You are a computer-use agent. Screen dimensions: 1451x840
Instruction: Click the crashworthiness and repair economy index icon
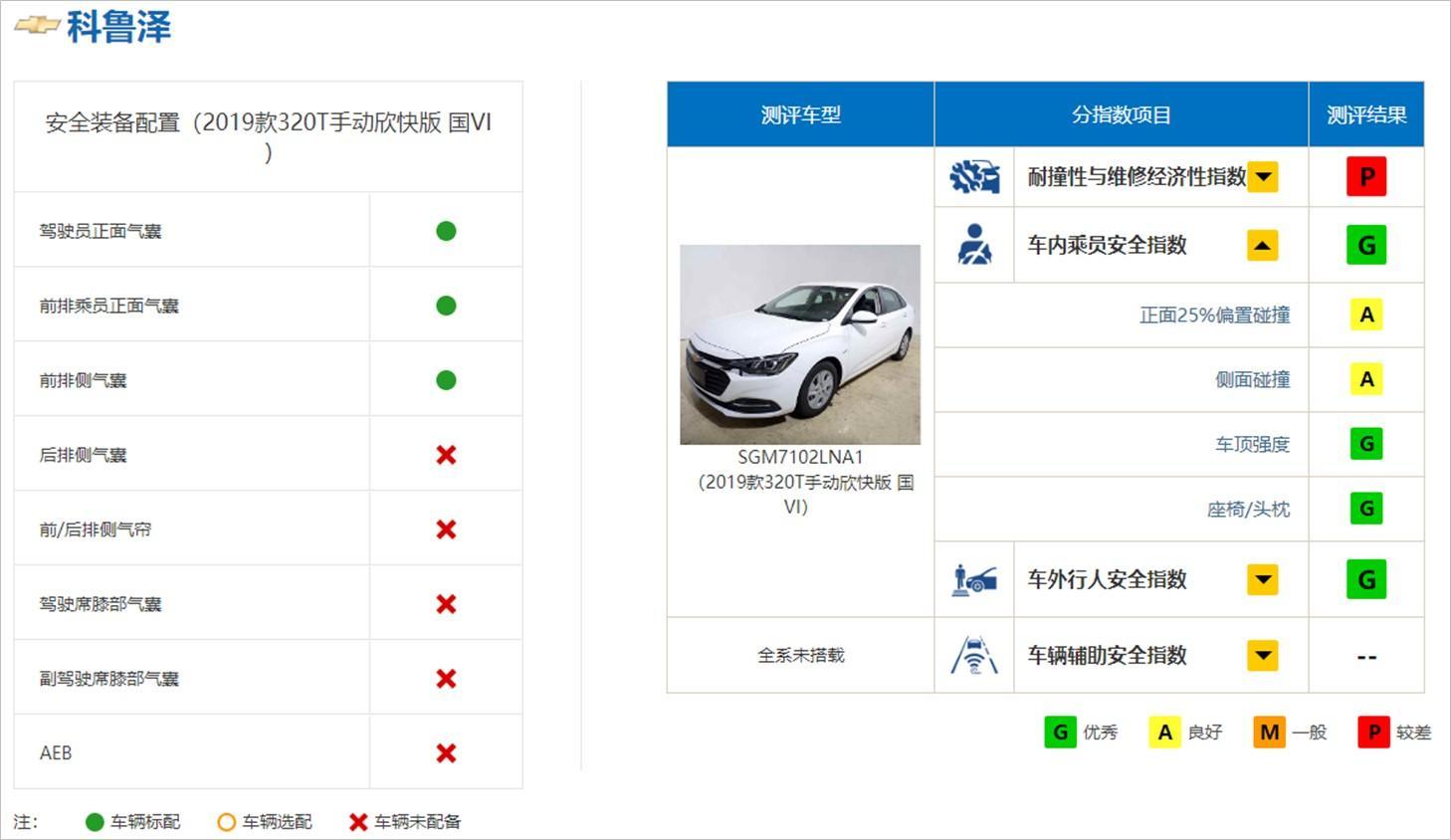tap(974, 177)
